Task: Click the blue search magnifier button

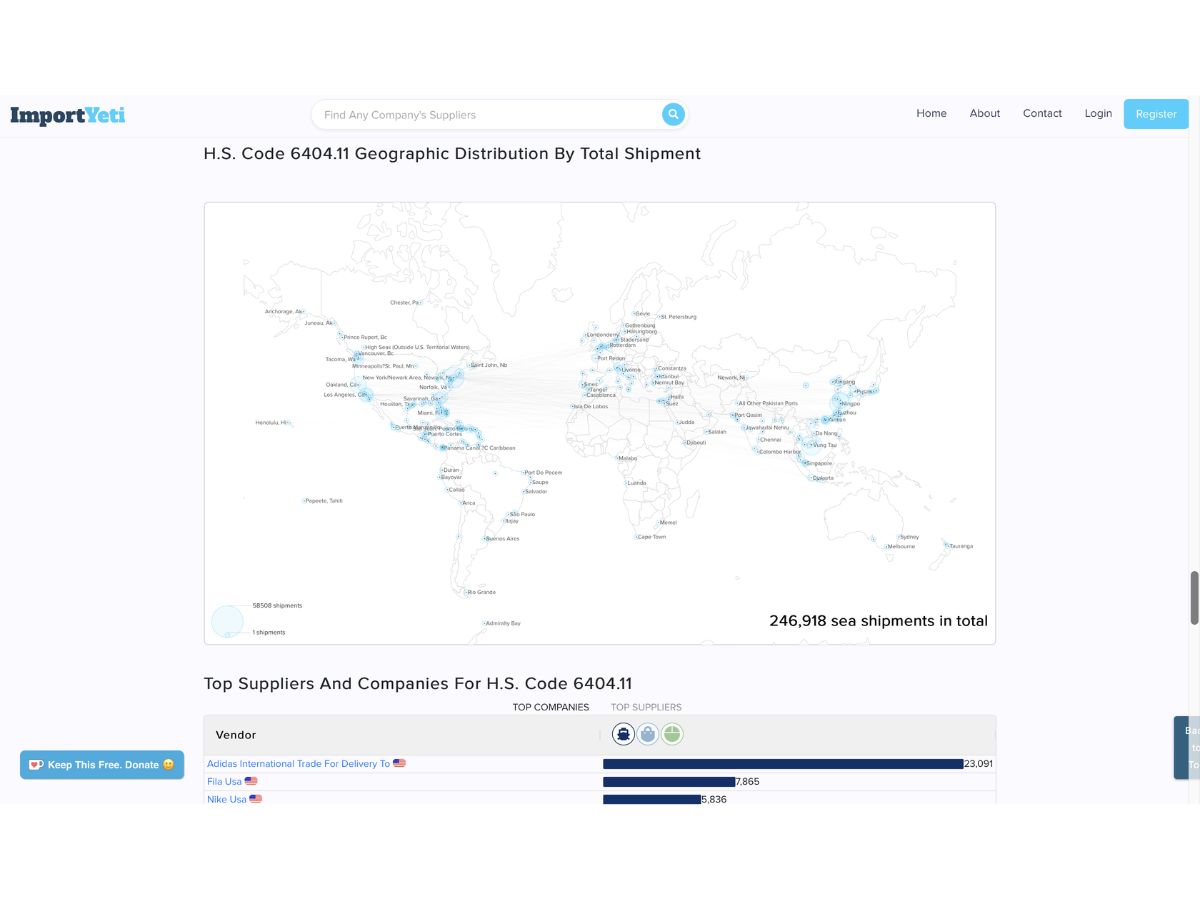Action: (673, 114)
